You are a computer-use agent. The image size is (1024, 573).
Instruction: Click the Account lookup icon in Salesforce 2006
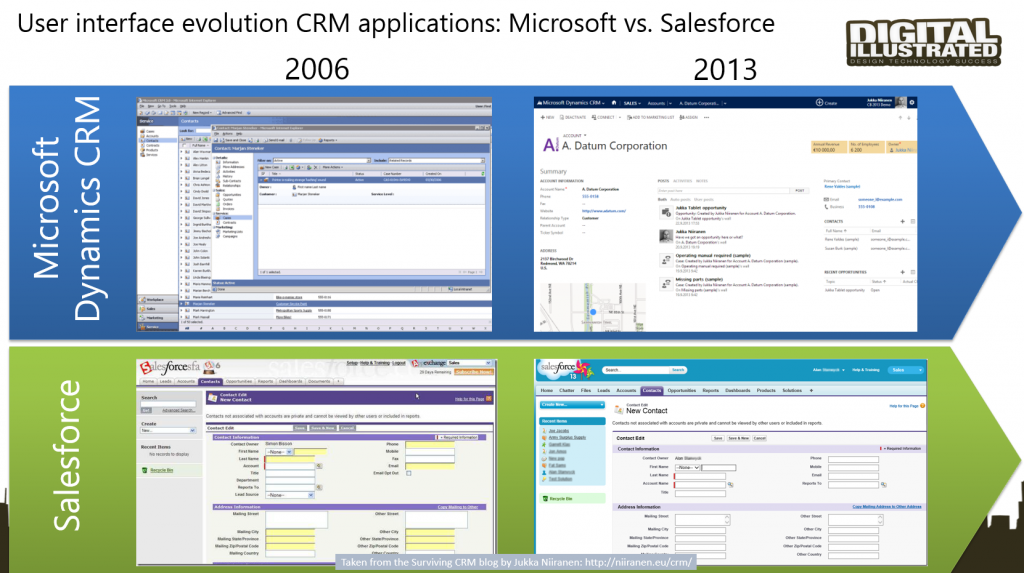(319, 466)
